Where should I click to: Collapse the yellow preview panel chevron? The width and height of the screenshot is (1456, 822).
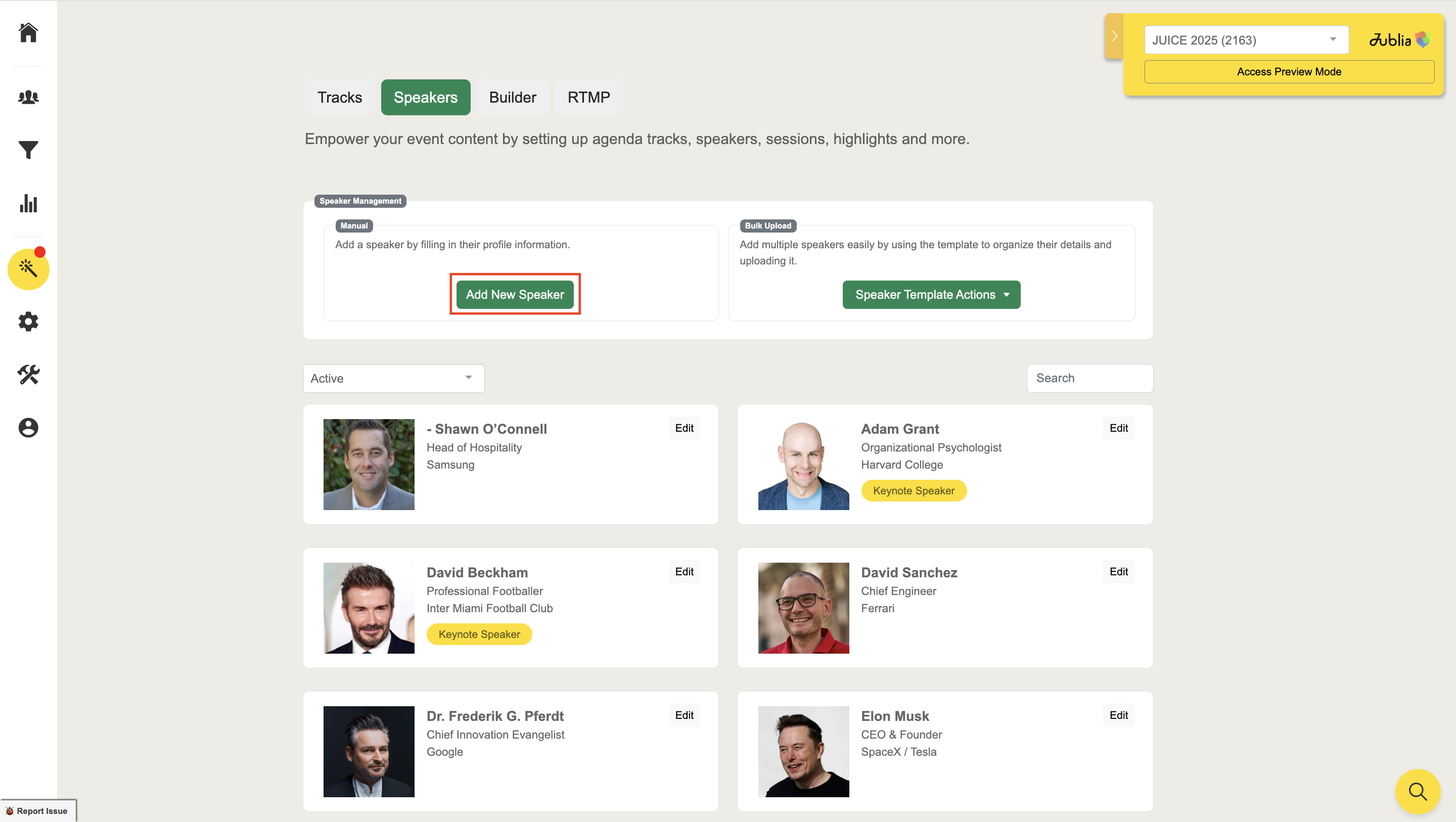(x=1114, y=36)
